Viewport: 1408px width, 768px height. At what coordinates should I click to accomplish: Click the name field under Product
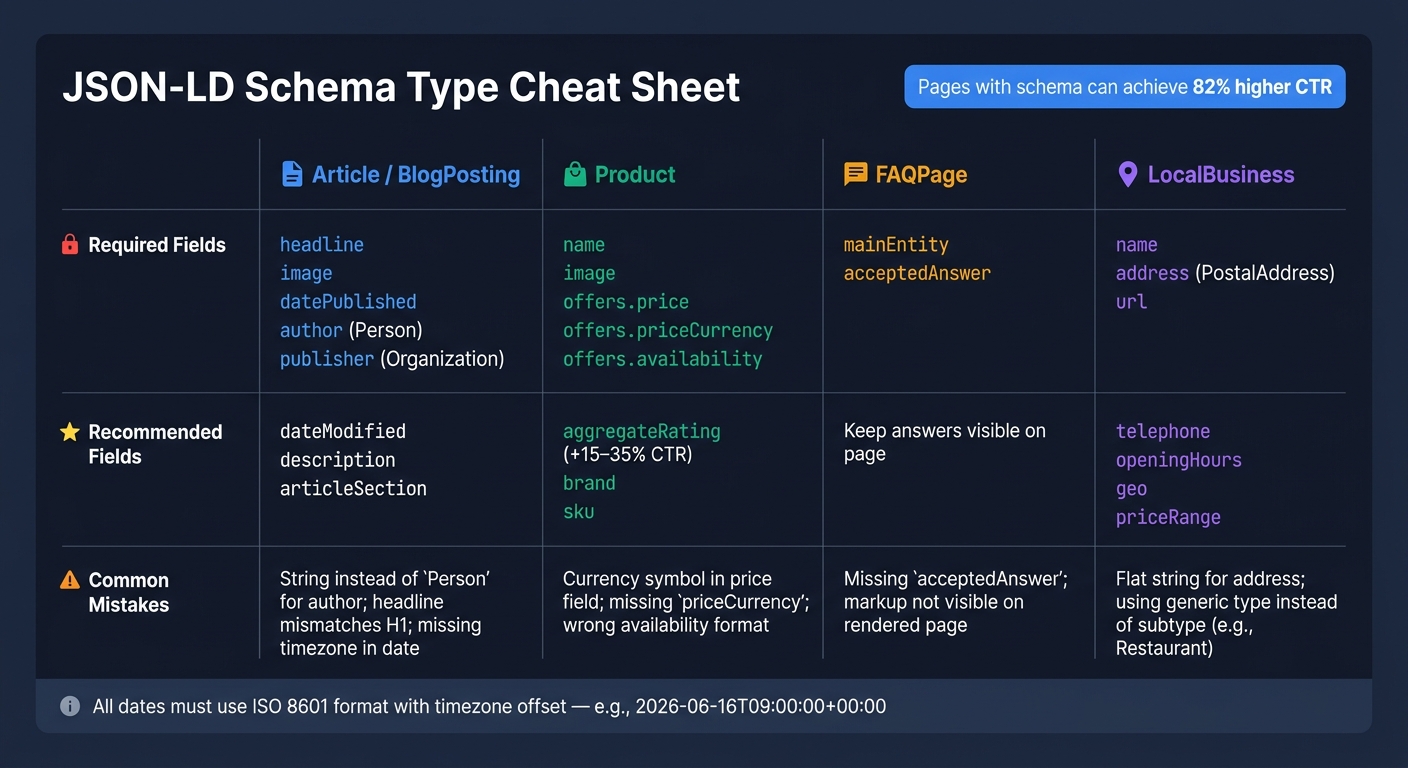click(584, 245)
